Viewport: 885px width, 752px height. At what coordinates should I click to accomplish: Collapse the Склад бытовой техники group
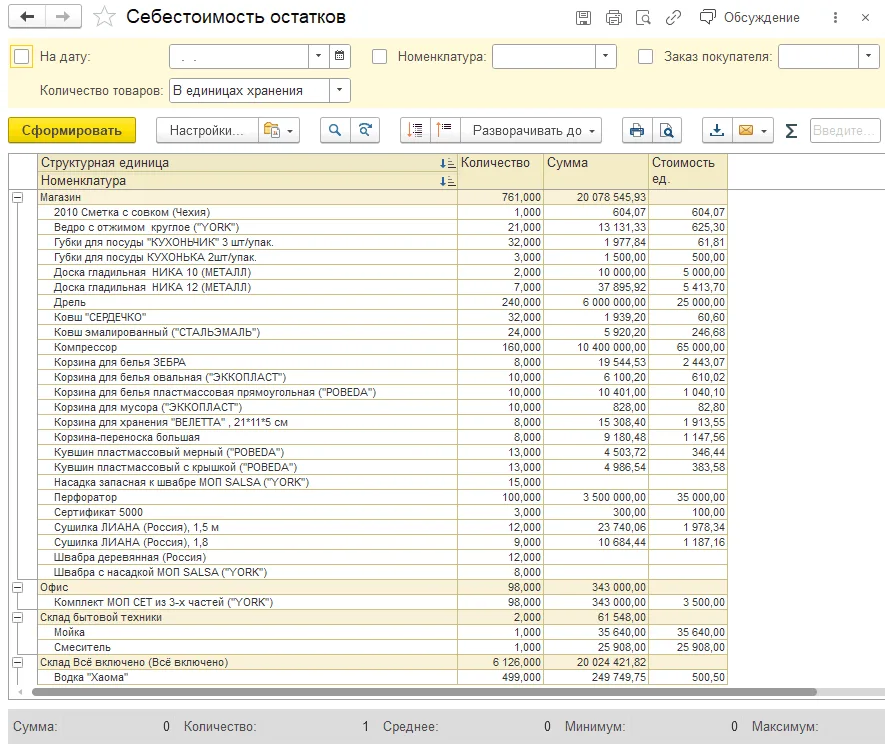click(17, 618)
